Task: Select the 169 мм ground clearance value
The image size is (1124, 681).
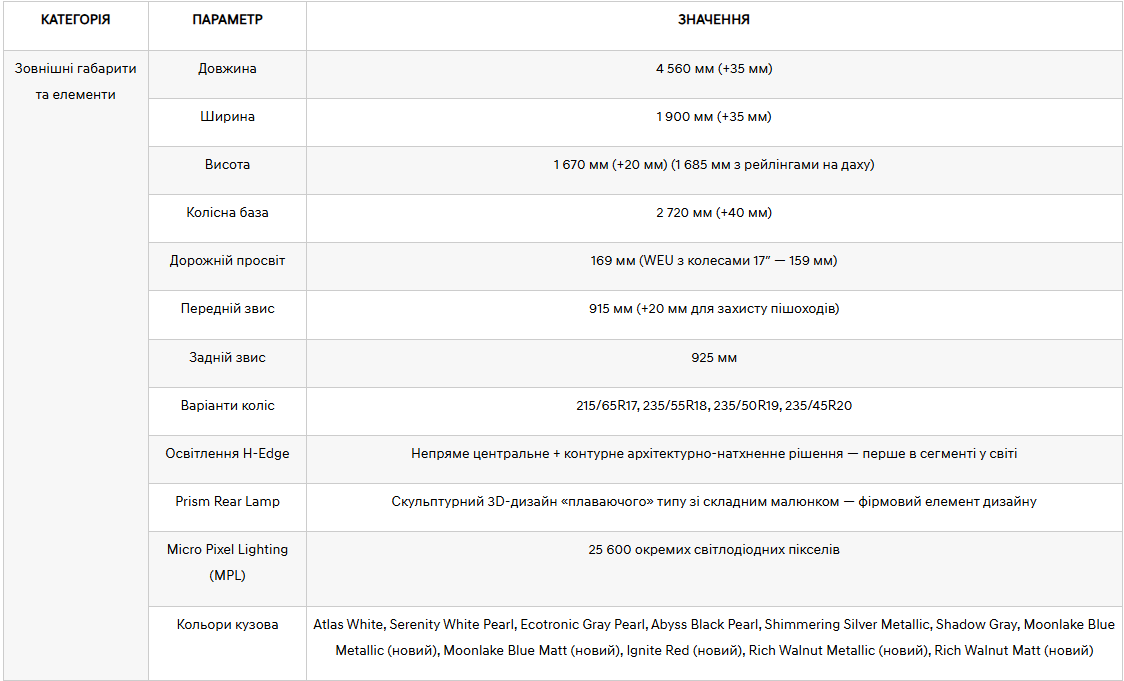Action: (714, 261)
